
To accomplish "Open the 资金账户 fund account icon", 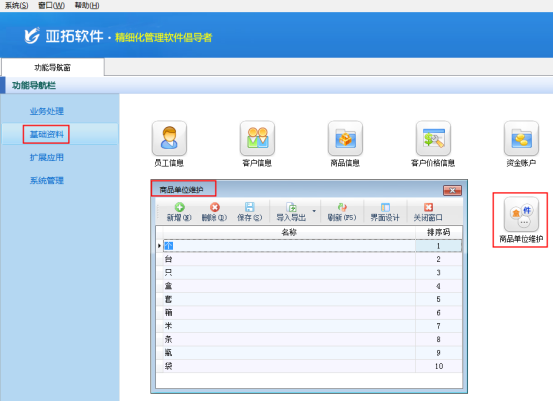I will point(521,138).
